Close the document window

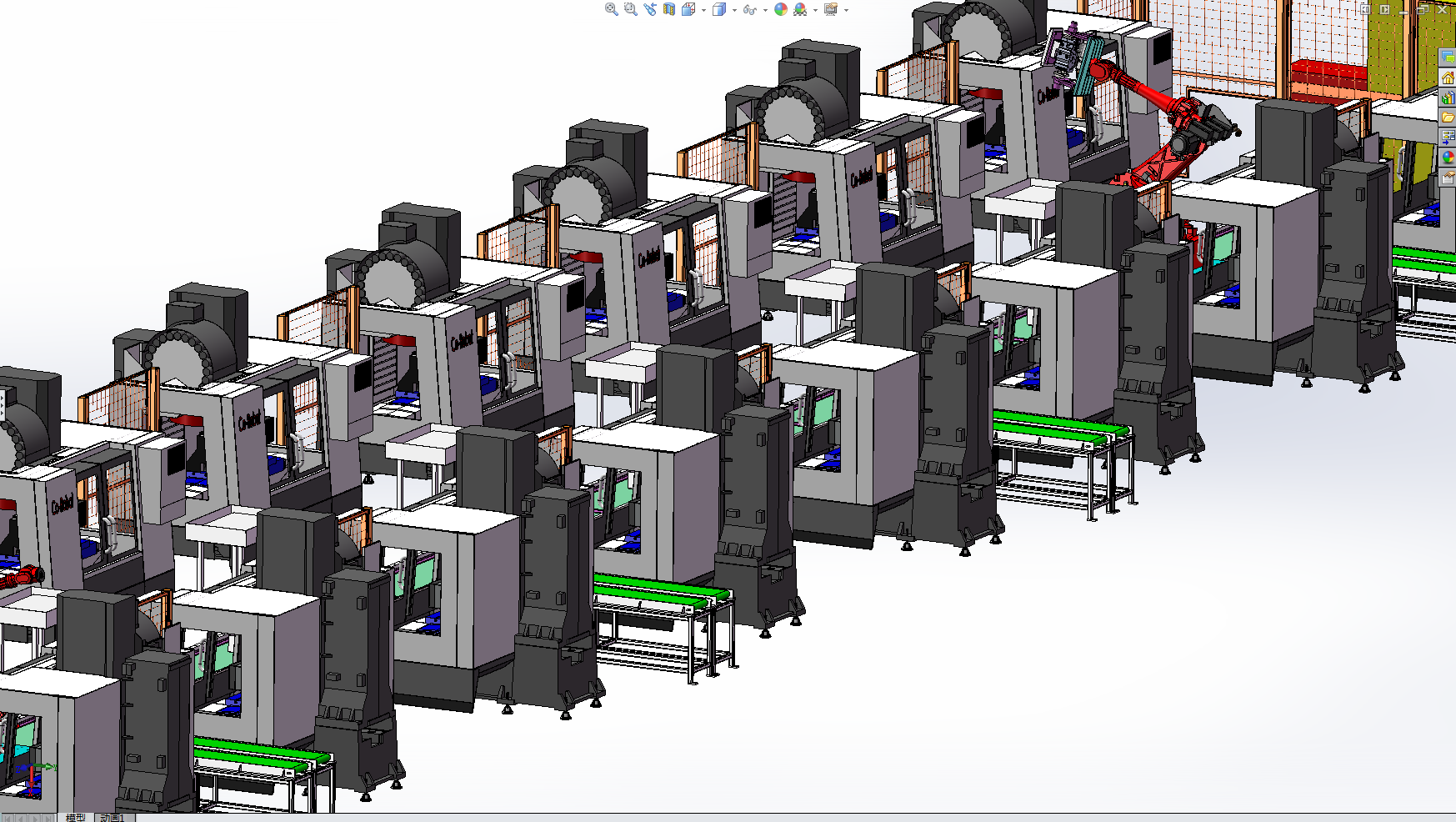(x=1442, y=9)
